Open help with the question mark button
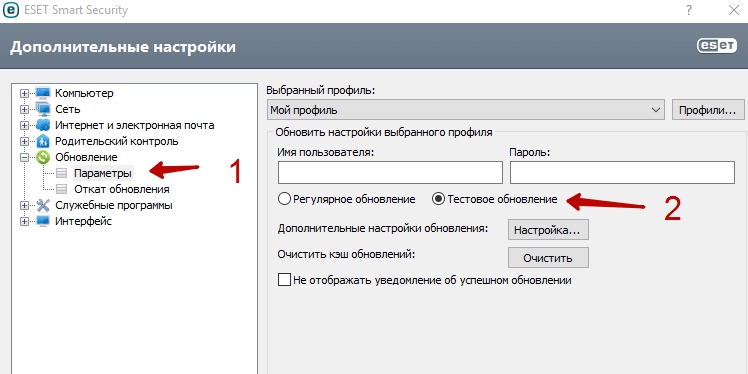This screenshot has height=374, width=748. (689, 10)
